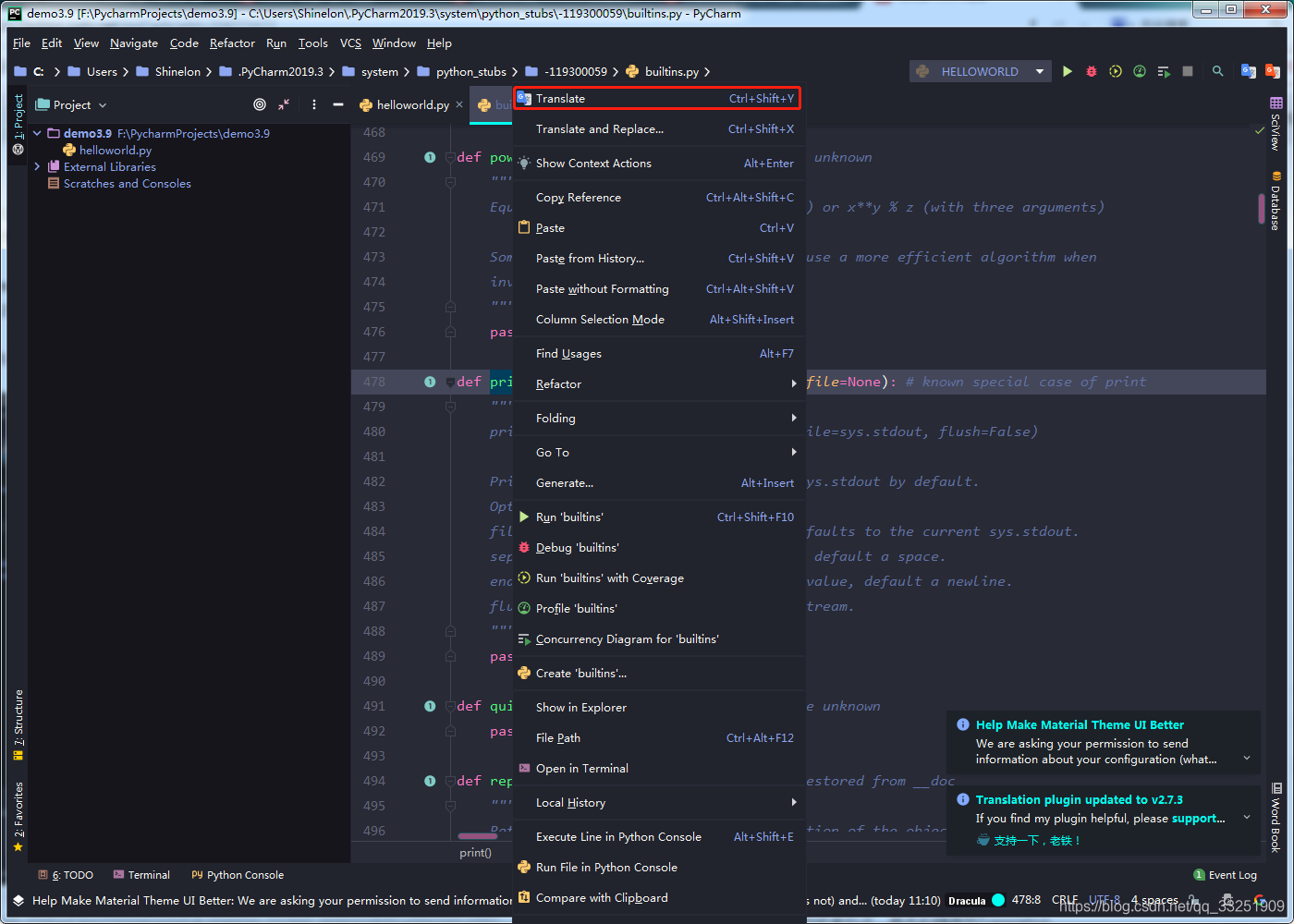Select Translate in context menu
Image resolution: width=1294 pixels, height=924 pixels.
pos(657,98)
